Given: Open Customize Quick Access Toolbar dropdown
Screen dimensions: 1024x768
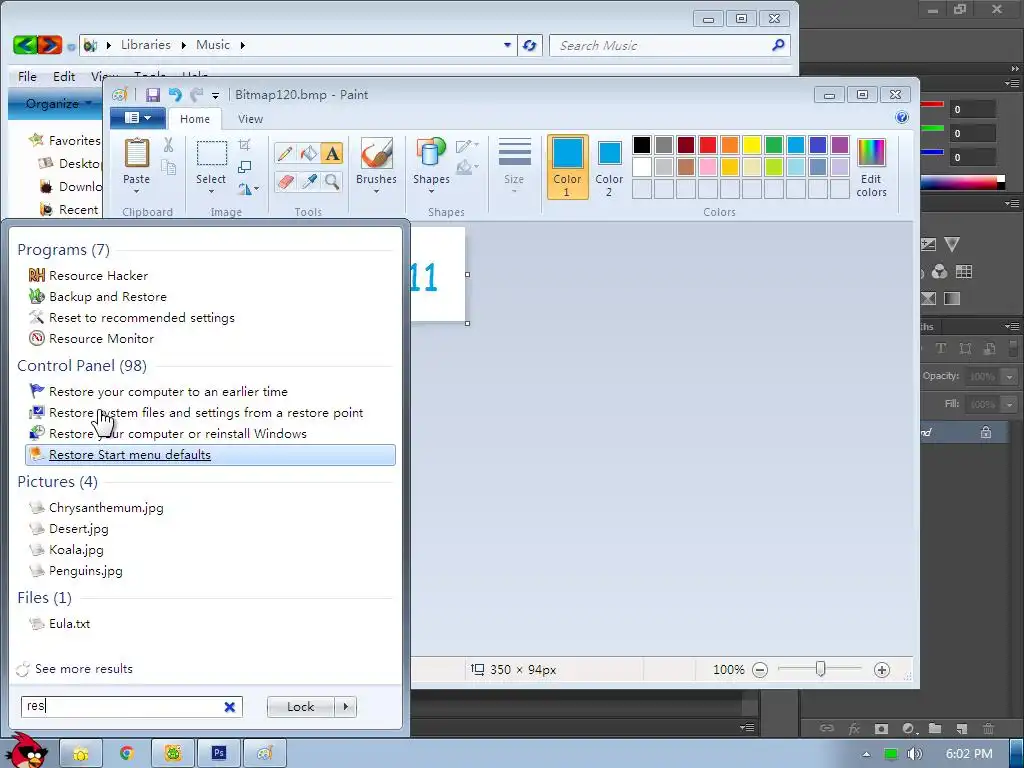Looking at the screenshot, I should [216, 96].
